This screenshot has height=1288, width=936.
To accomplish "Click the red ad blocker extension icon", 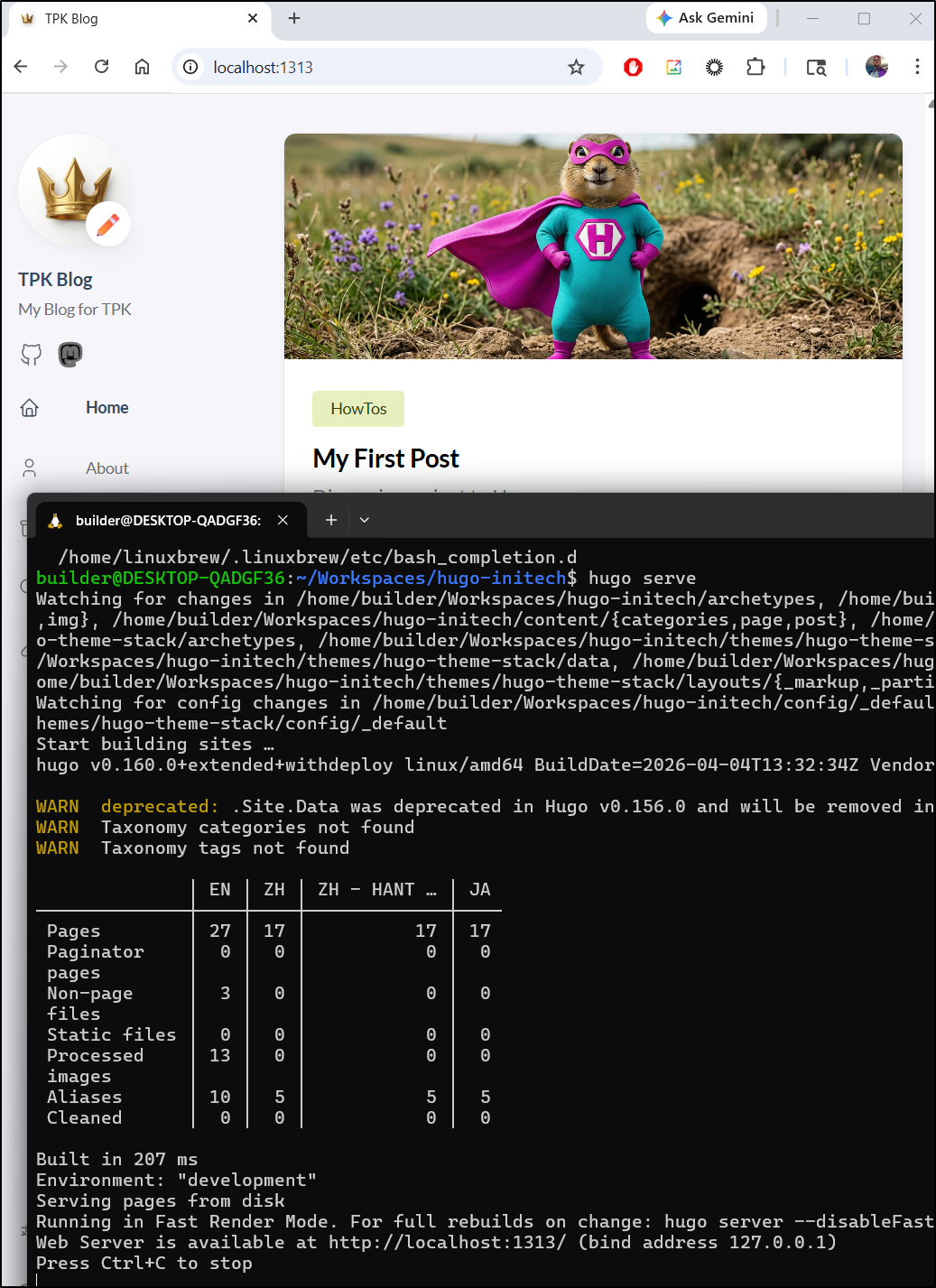I will coord(633,67).
